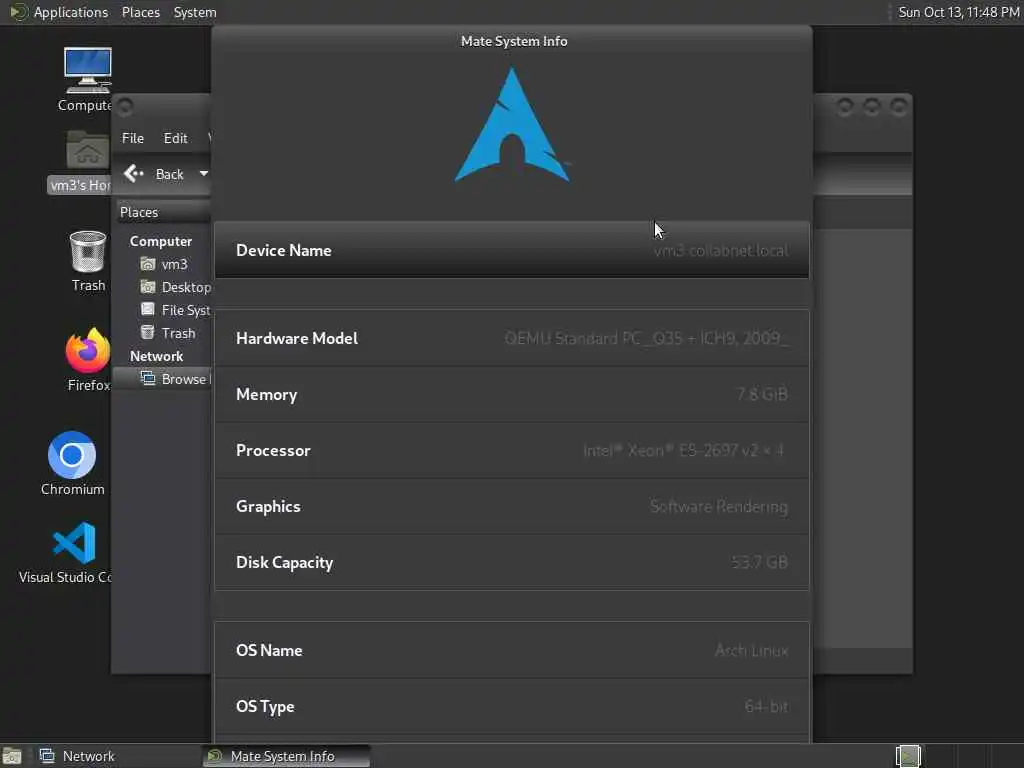Open the Back history dropdown arrow

click(x=204, y=174)
